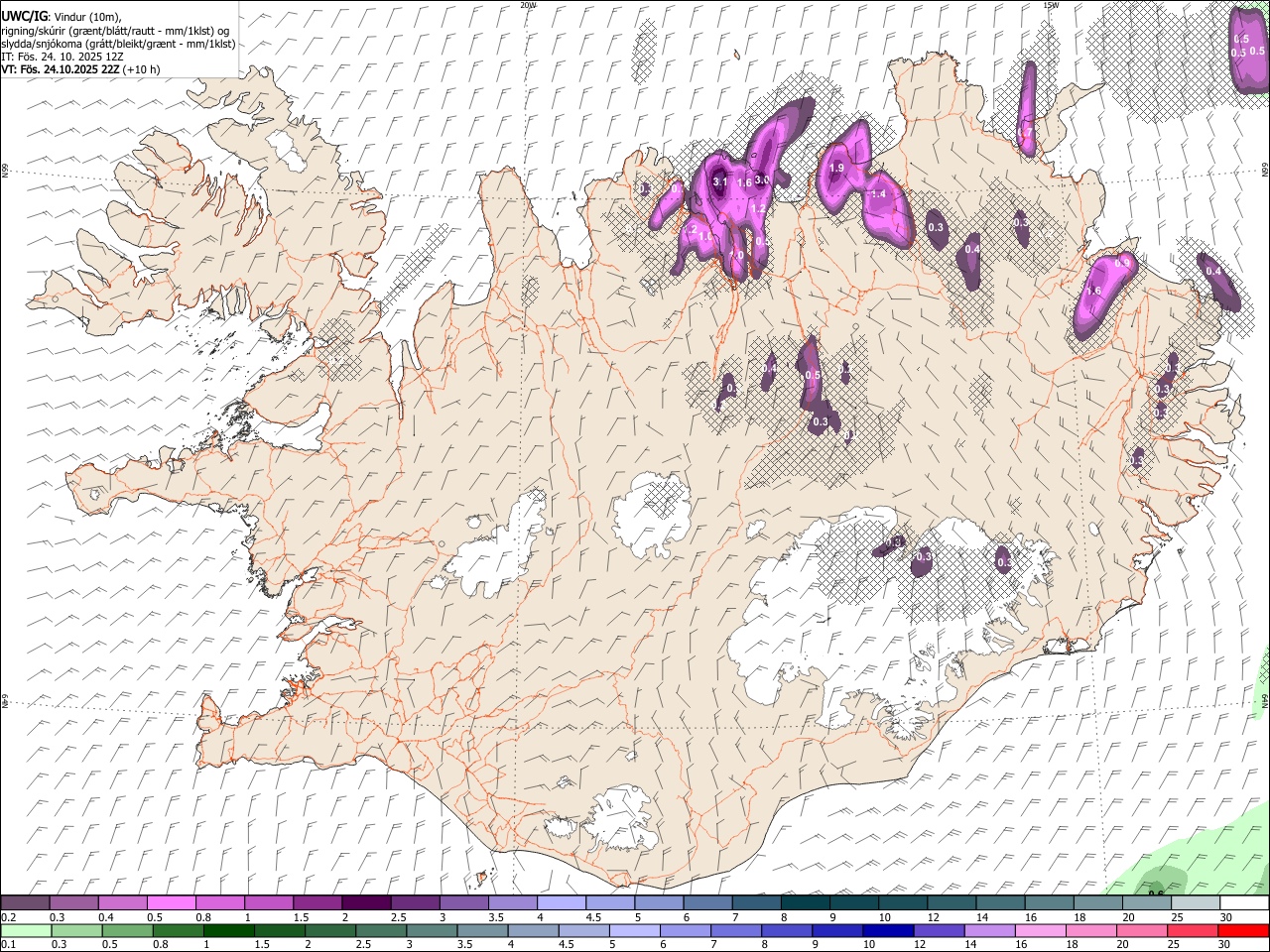Select the deep blue 10 swatch in the lower legend
Screen dimensions: 1270x952
889,930
